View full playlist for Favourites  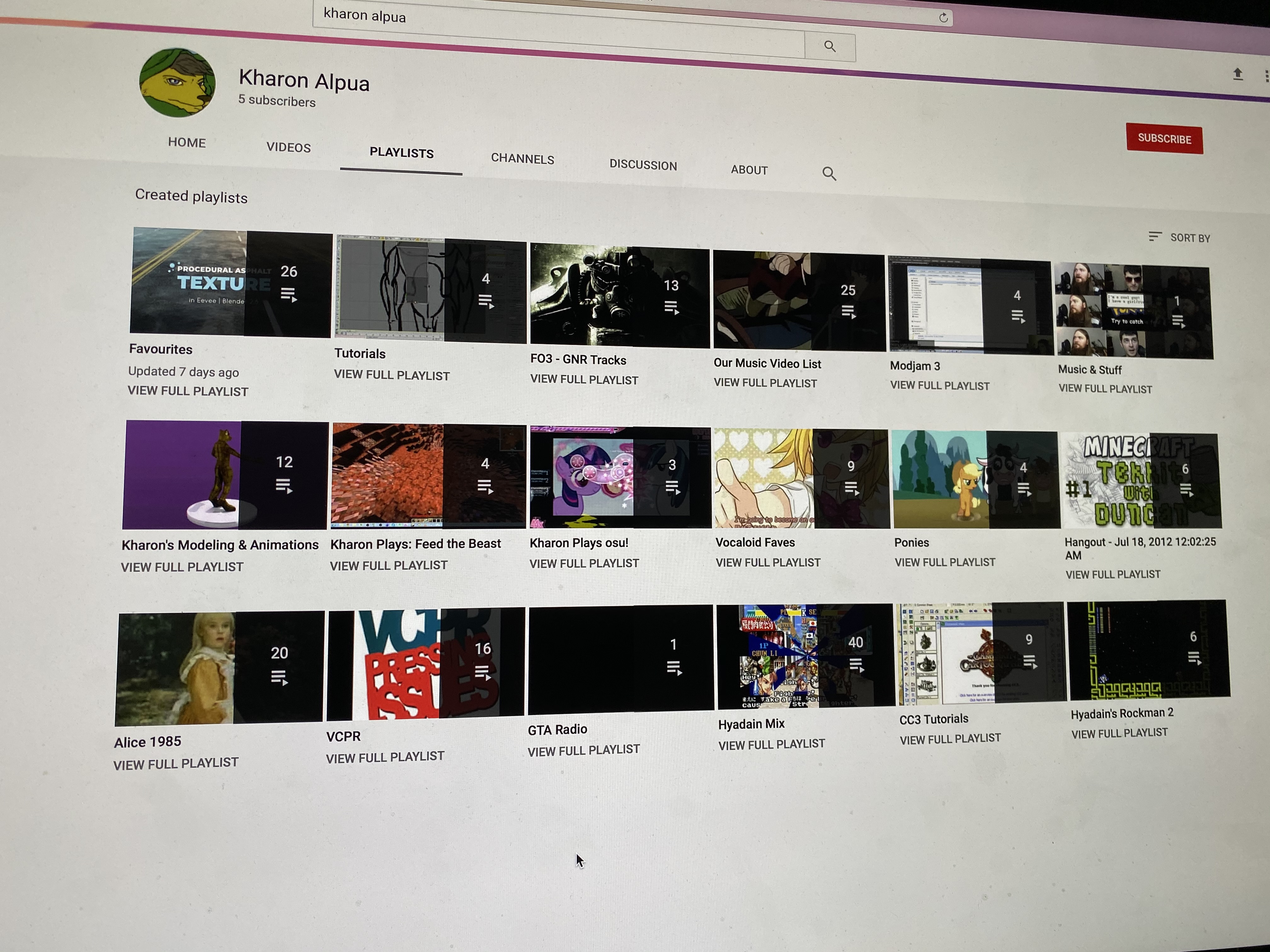(188, 391)
